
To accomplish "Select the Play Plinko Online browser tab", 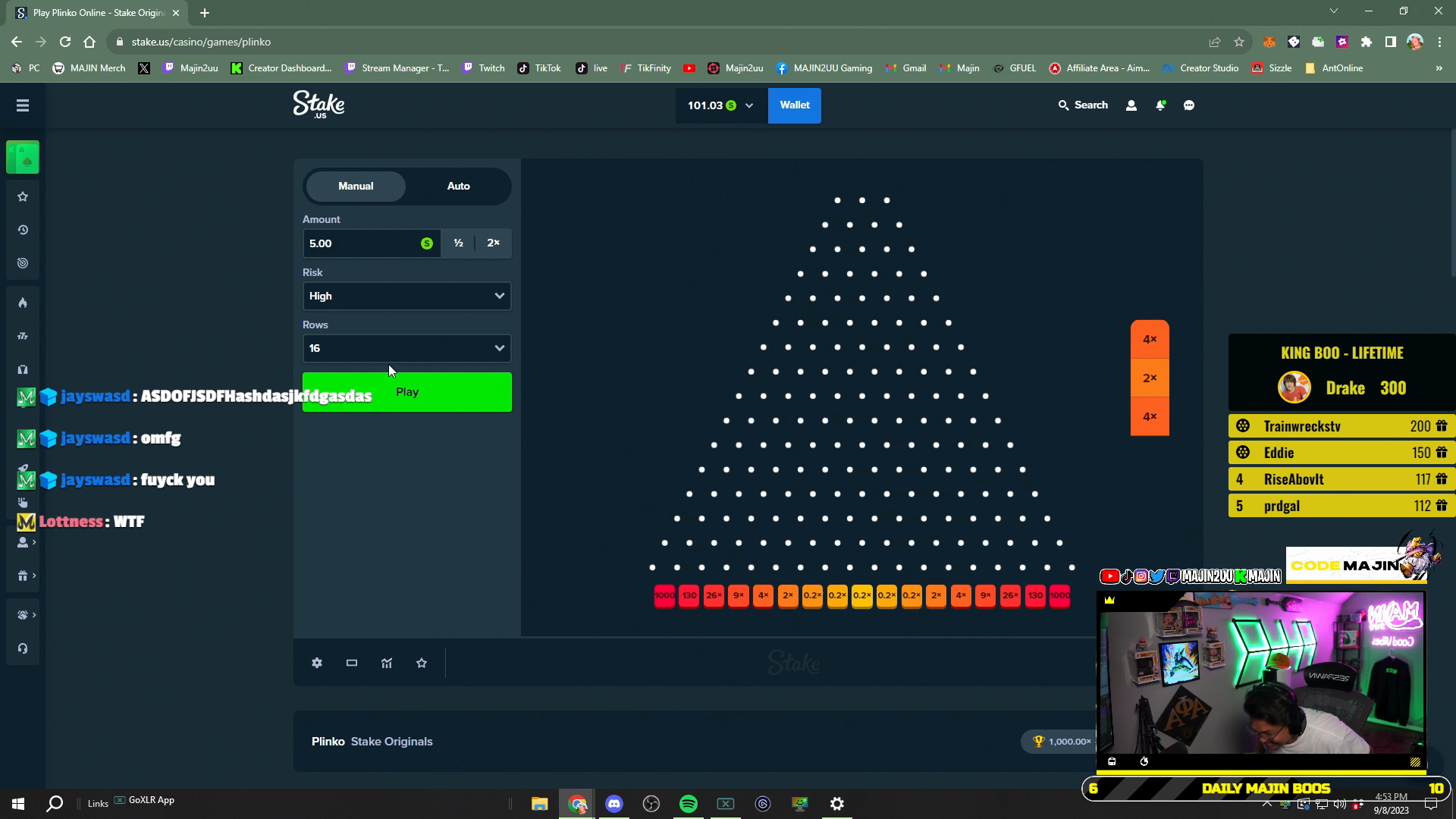I will point(99,13).
